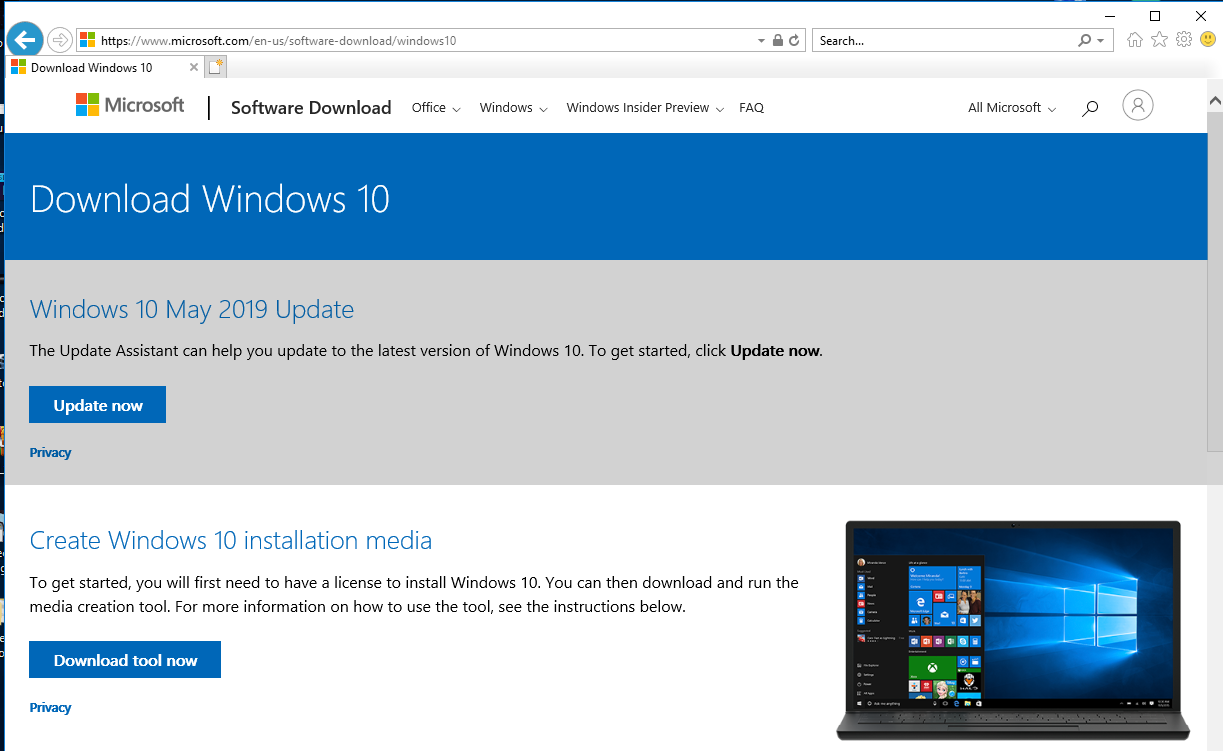This screenshot has width=1223, height=751.
Task: Expand the Windows dropdown in navigation
Action: [x=513, y=108]
